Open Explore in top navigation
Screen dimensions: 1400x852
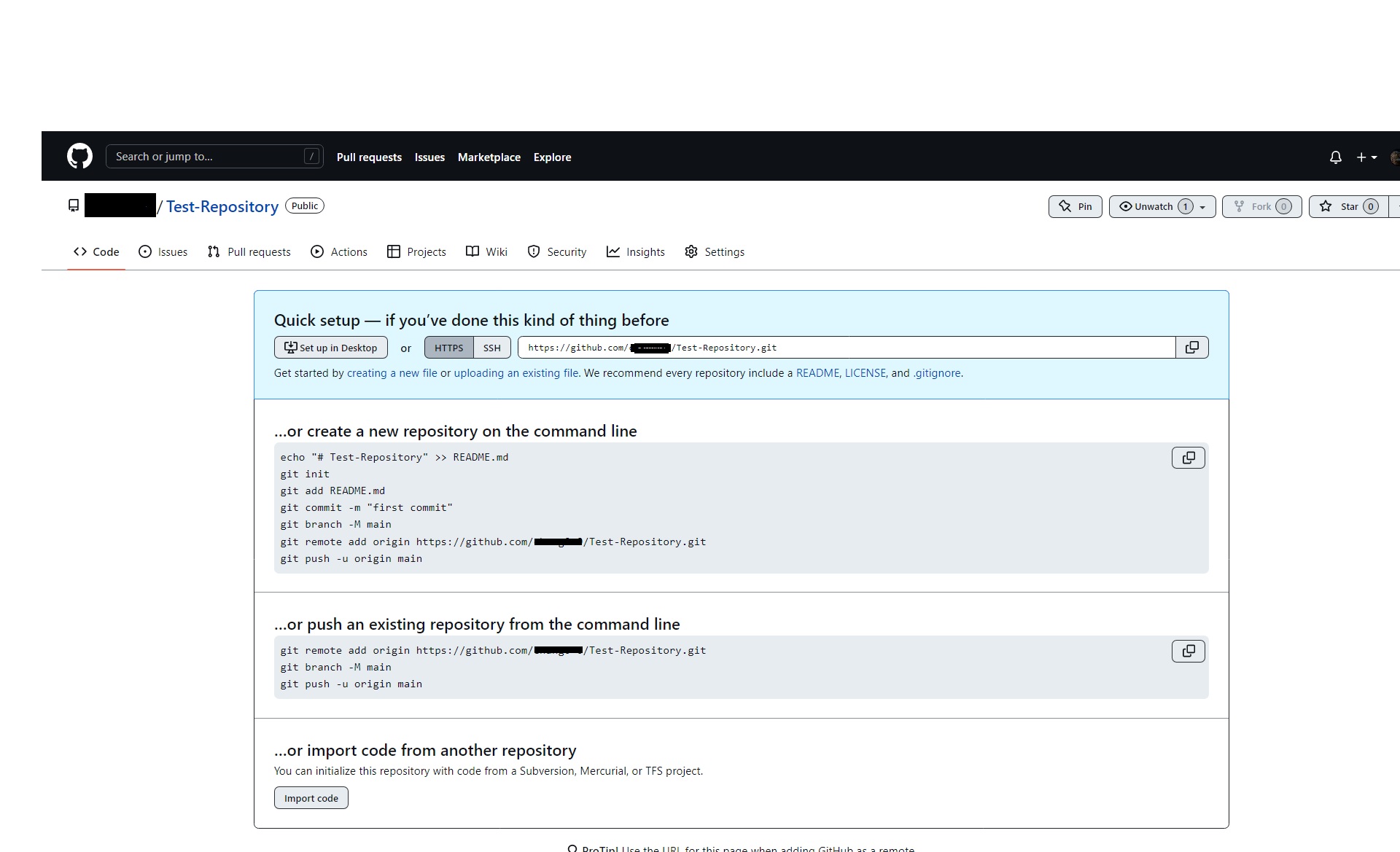click(x=552, y=157)
